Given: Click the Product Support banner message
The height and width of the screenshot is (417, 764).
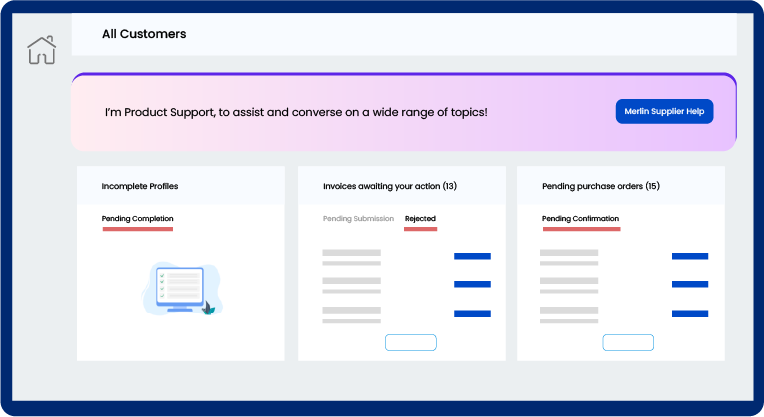Looking at the screenshot, I should tap(296, 112).
